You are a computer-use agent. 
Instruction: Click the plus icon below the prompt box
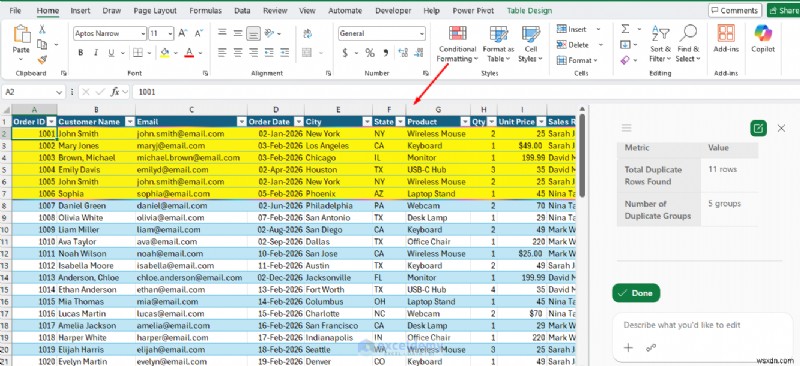[x=628, y=348]
